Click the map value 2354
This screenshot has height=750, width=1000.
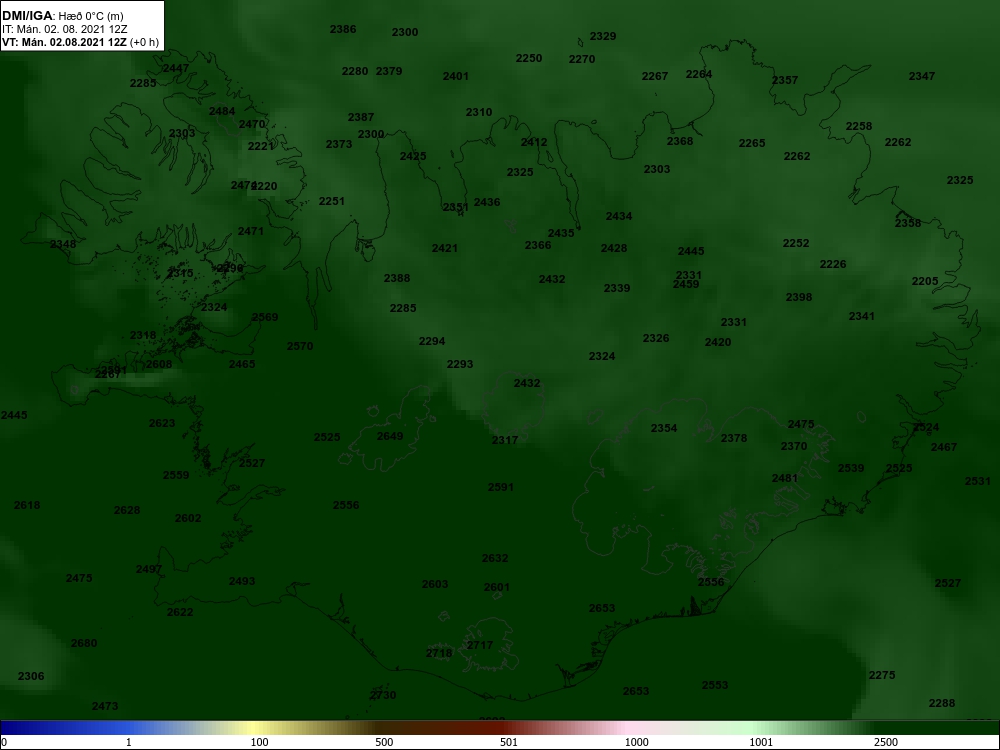tap(664, 429)
